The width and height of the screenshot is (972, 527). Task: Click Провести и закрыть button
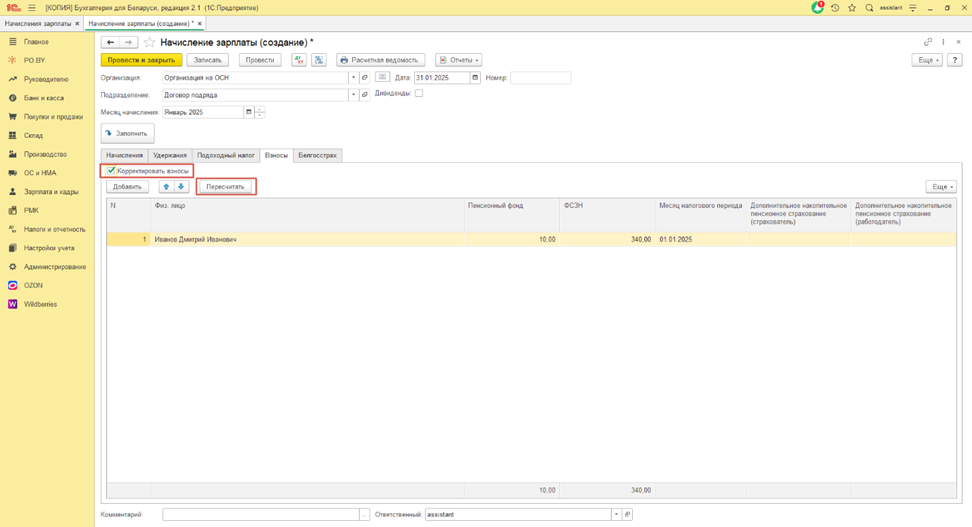coord(141,60)
